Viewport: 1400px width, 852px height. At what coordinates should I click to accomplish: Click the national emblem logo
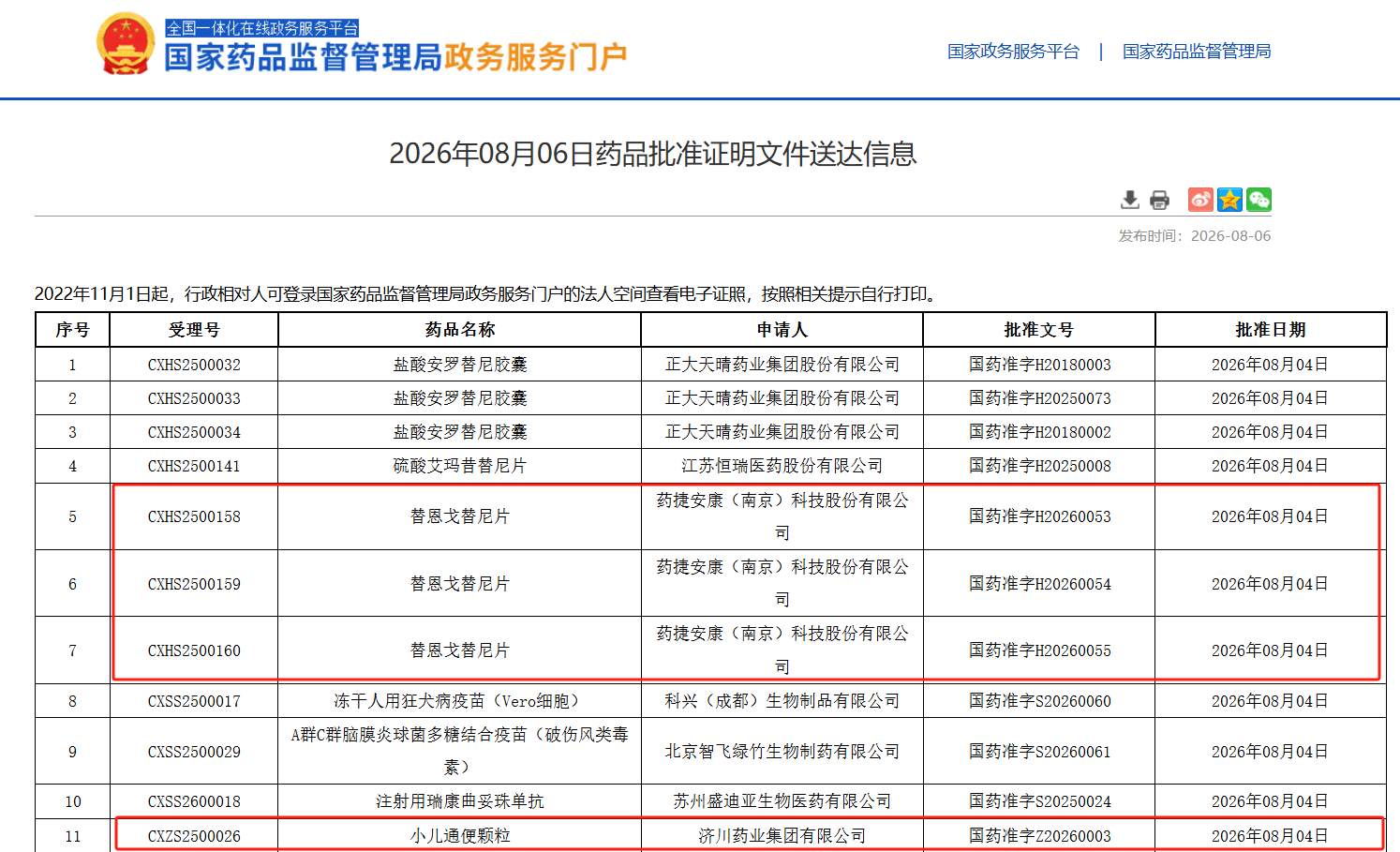tap(125, 44)
